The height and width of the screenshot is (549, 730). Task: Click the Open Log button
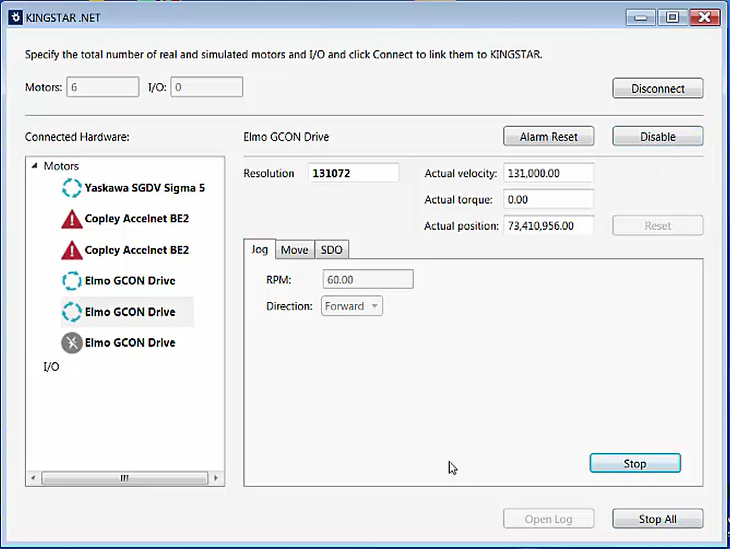548,519
